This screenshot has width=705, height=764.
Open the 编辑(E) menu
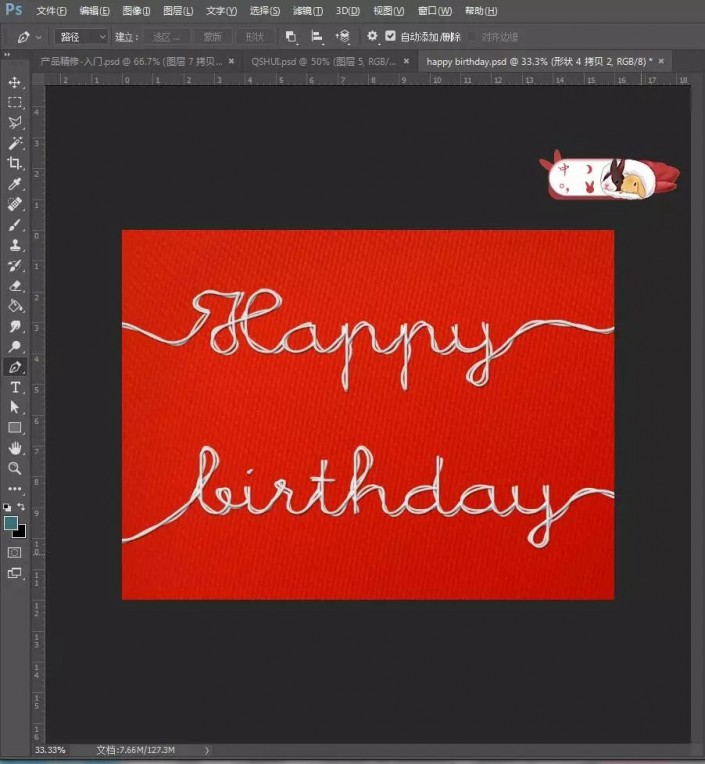(95, 11)
